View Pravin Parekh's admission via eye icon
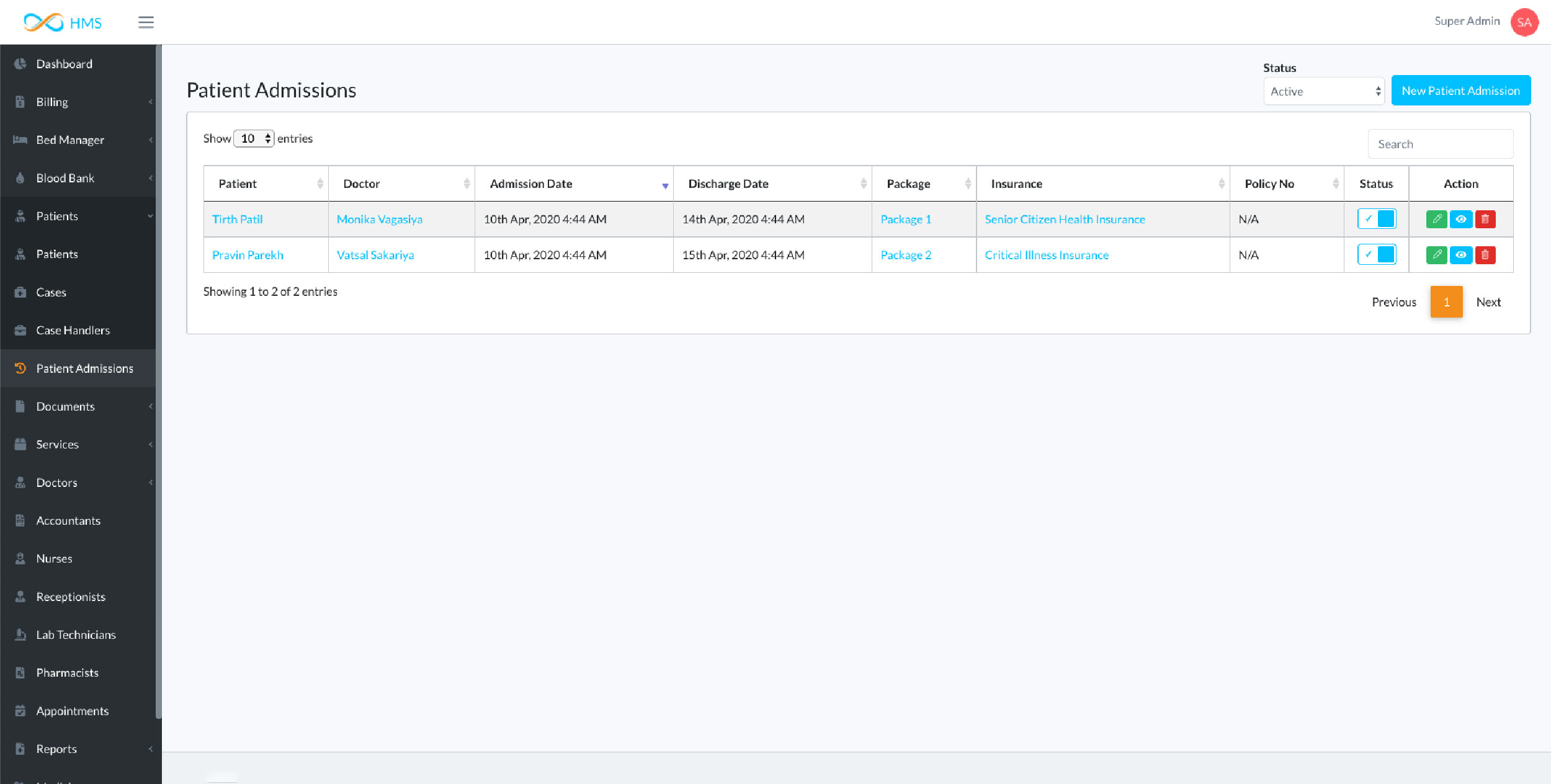 pyautogui.click(x=1461, y=255)
